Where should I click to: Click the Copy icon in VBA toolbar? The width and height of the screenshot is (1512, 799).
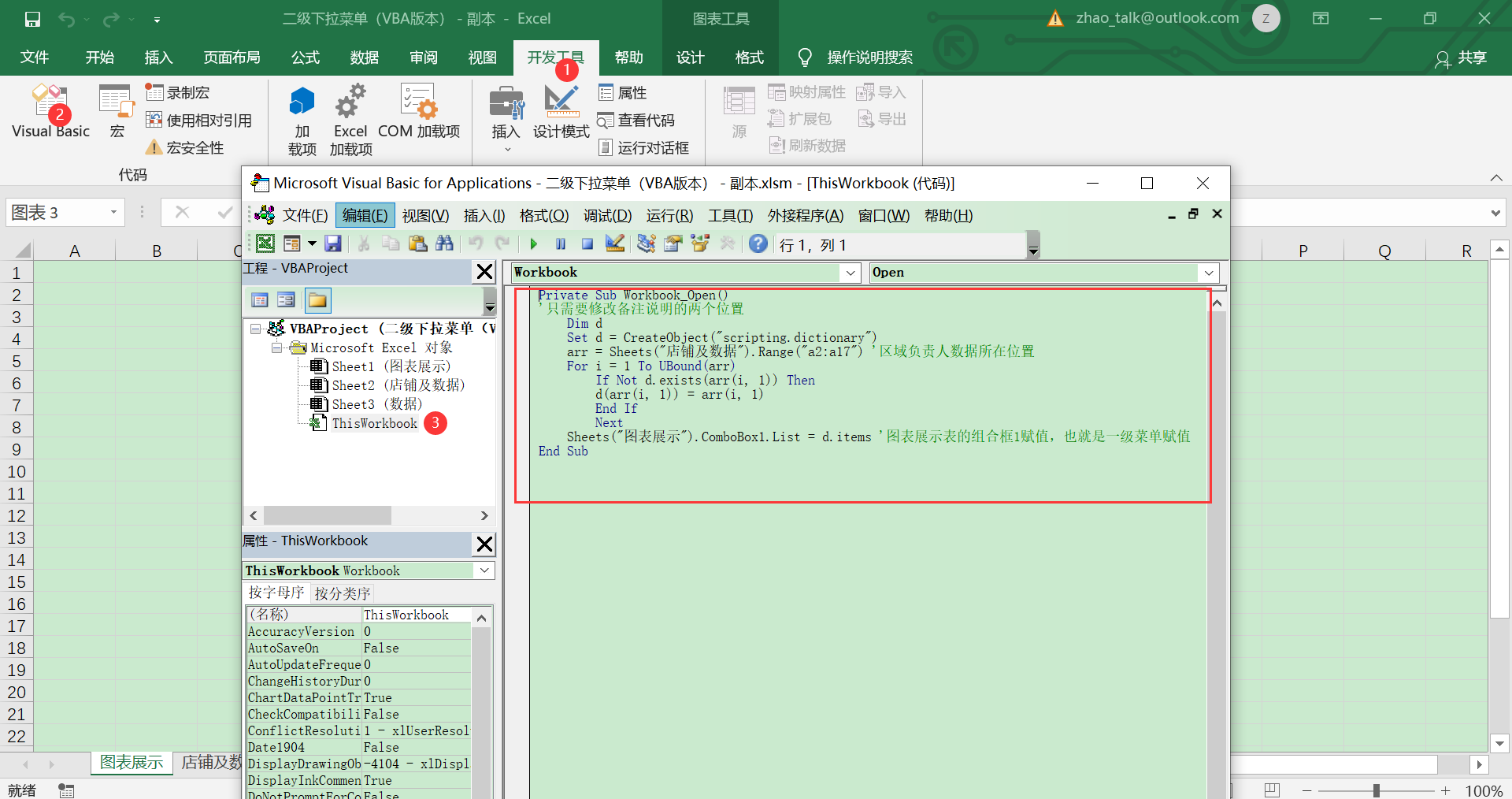[x=391, y=244]
